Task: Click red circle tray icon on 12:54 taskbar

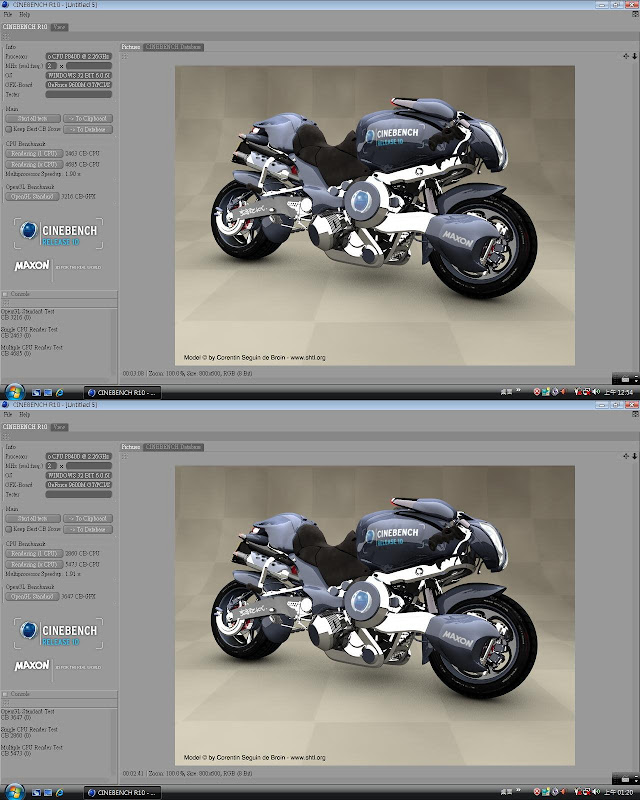Action: pos(537,392)
